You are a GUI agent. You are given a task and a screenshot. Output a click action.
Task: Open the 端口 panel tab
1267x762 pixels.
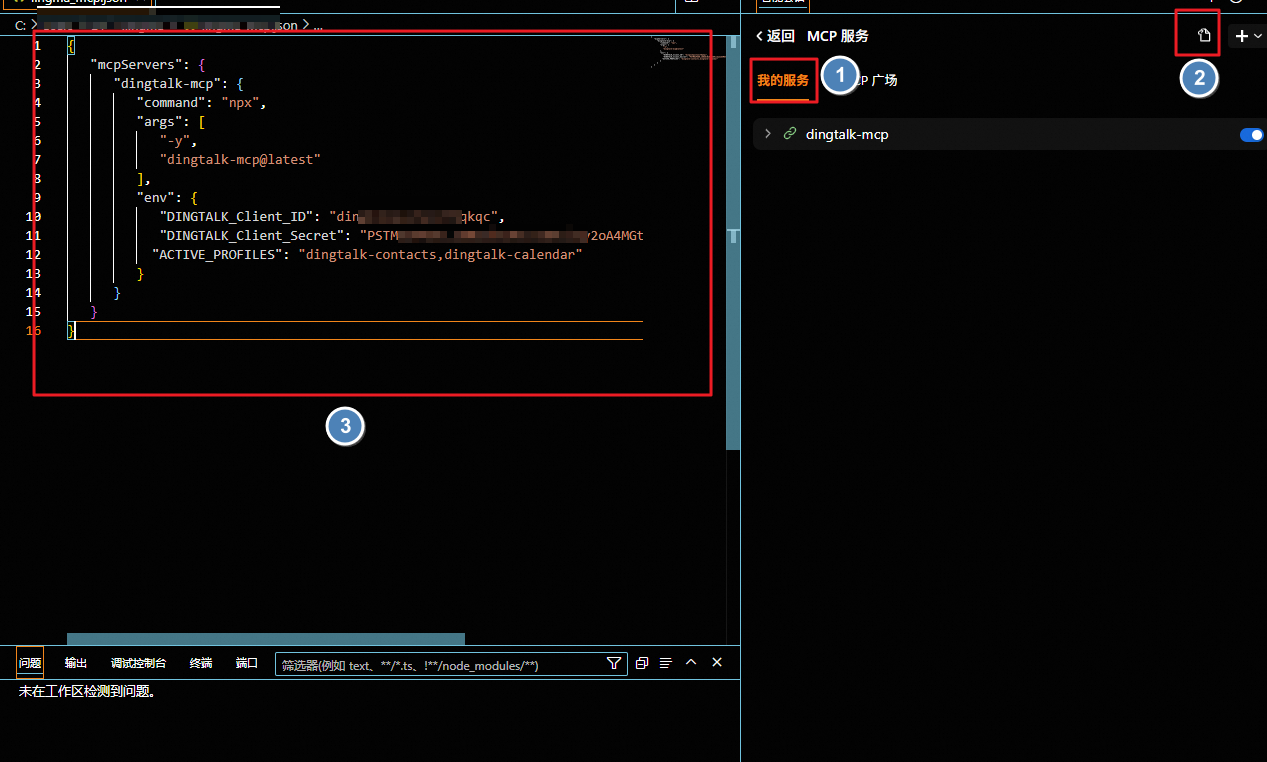(x=247, y=663)
